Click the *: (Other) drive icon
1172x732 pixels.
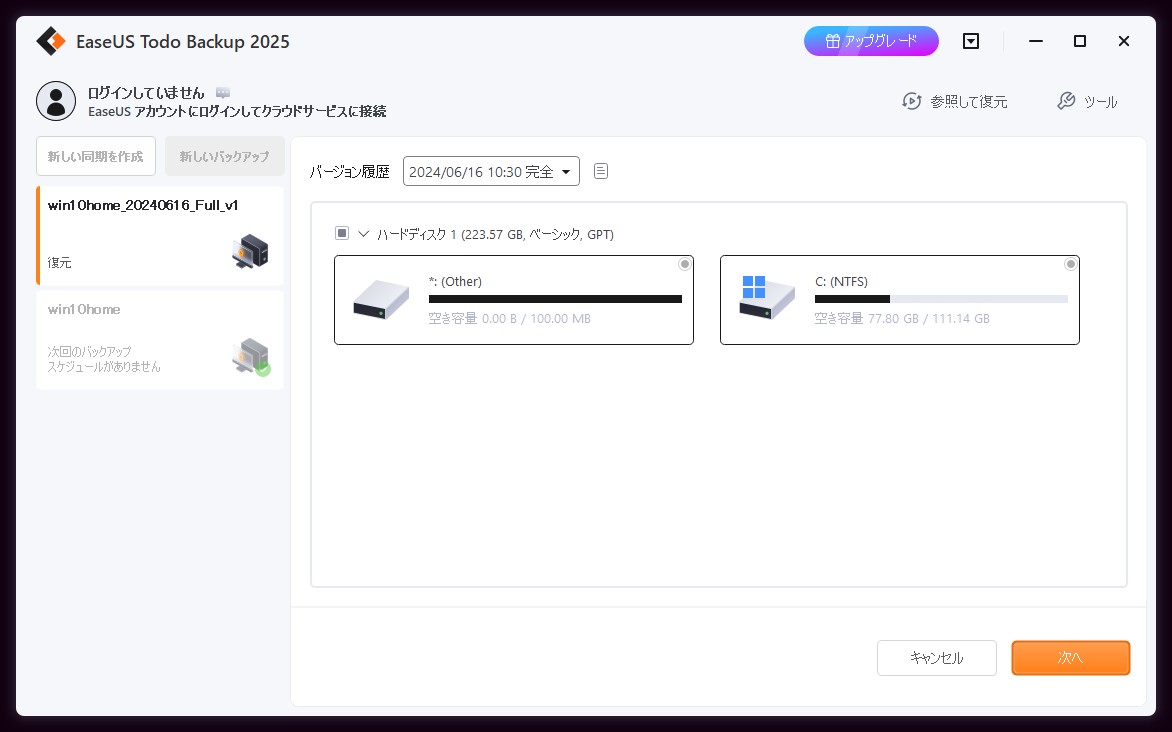click(381, 299)
